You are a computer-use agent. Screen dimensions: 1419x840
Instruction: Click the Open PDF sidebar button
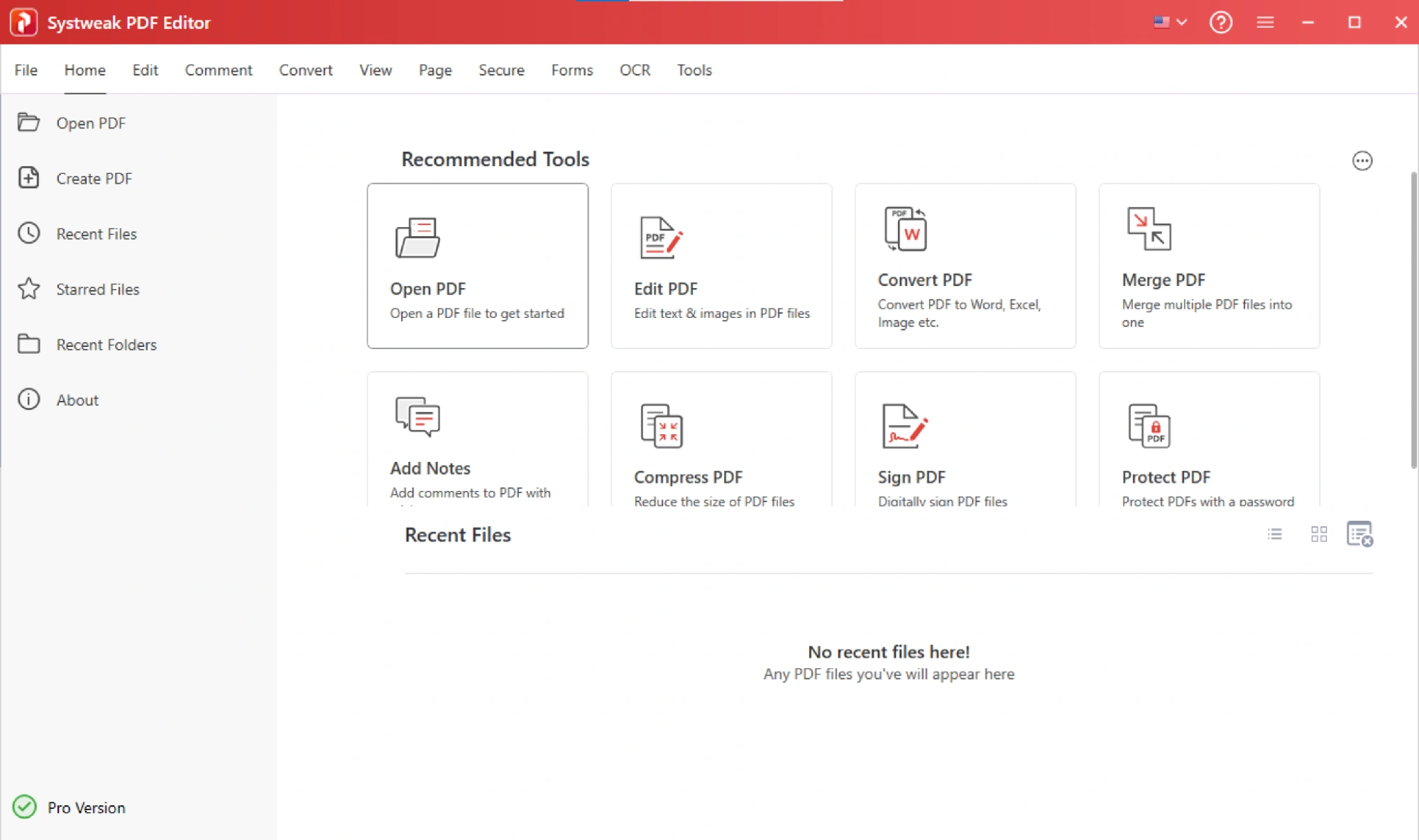click(x=91, y=123)
